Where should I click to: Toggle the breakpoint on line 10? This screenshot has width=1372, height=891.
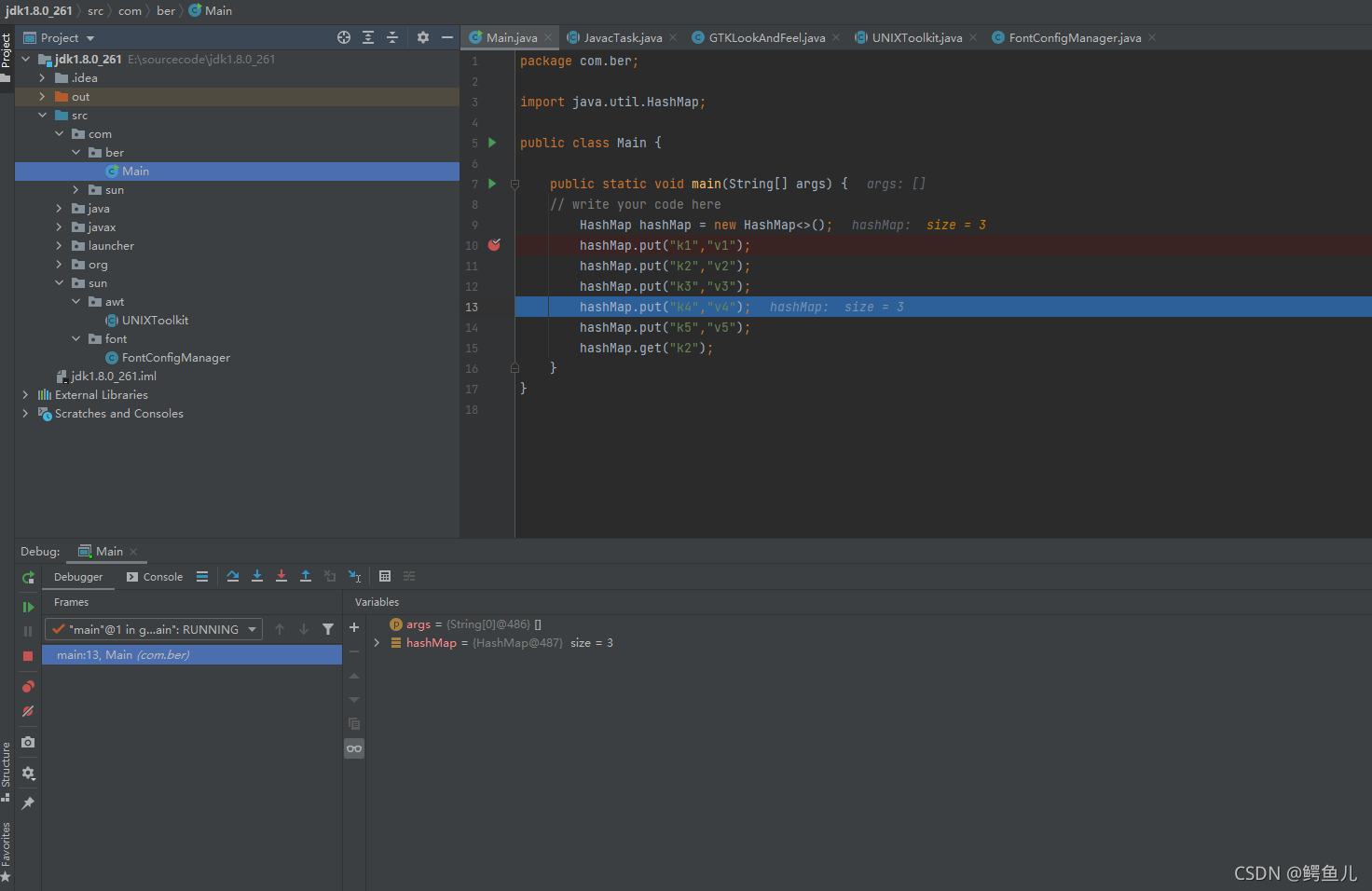click(x=494, y=245)
